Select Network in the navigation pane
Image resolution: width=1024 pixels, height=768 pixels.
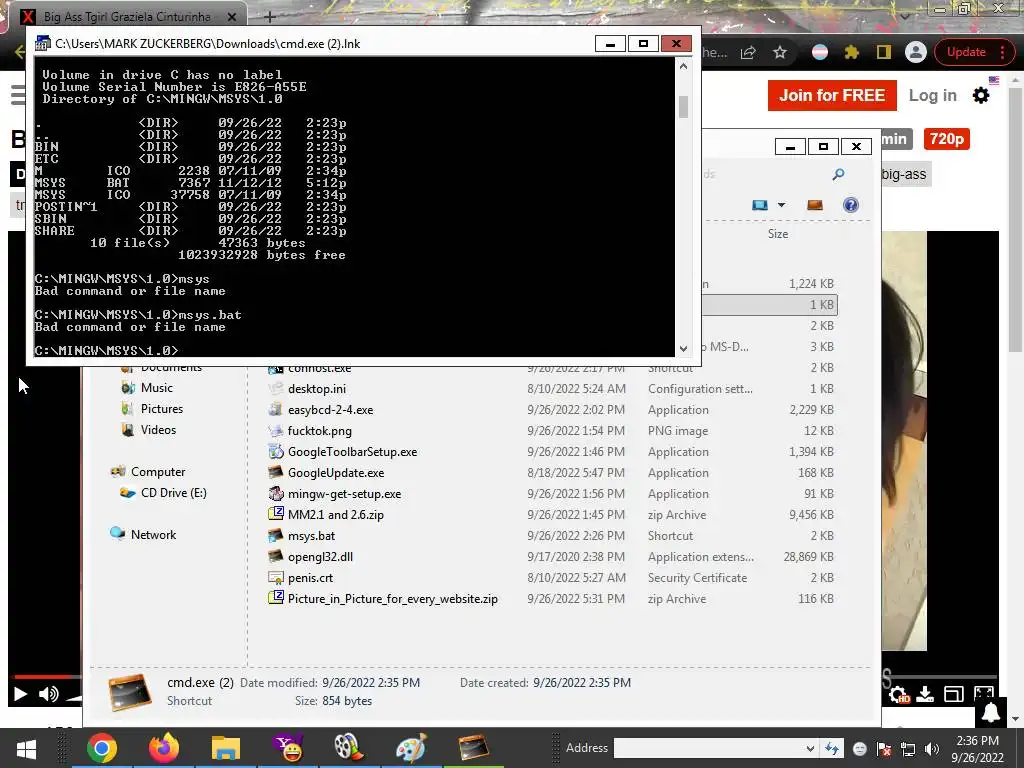(x=153, y=534)
